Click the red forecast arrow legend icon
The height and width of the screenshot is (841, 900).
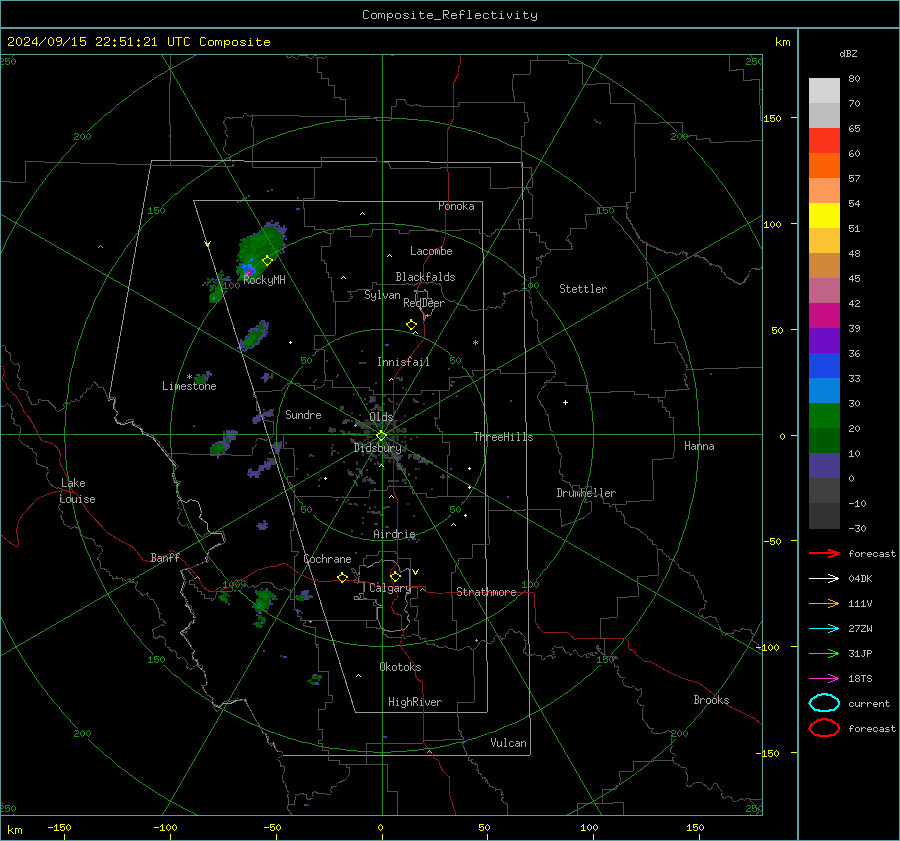click(824, 553)
